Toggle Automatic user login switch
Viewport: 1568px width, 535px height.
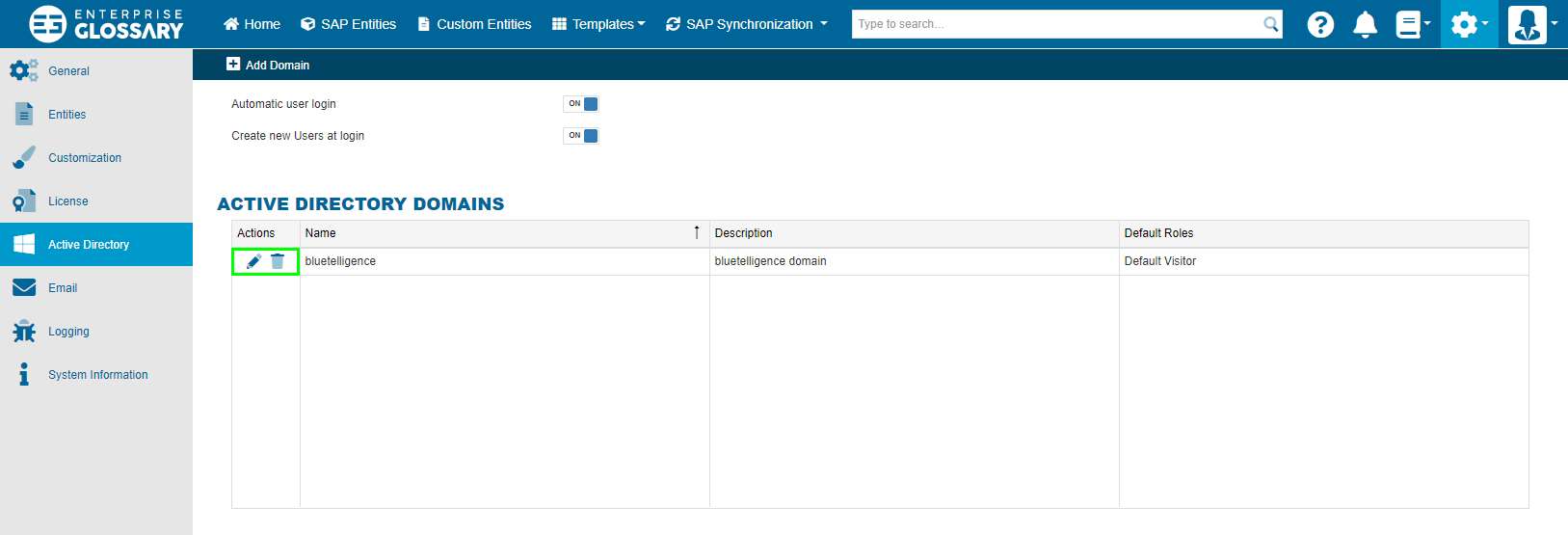(581, 104)
